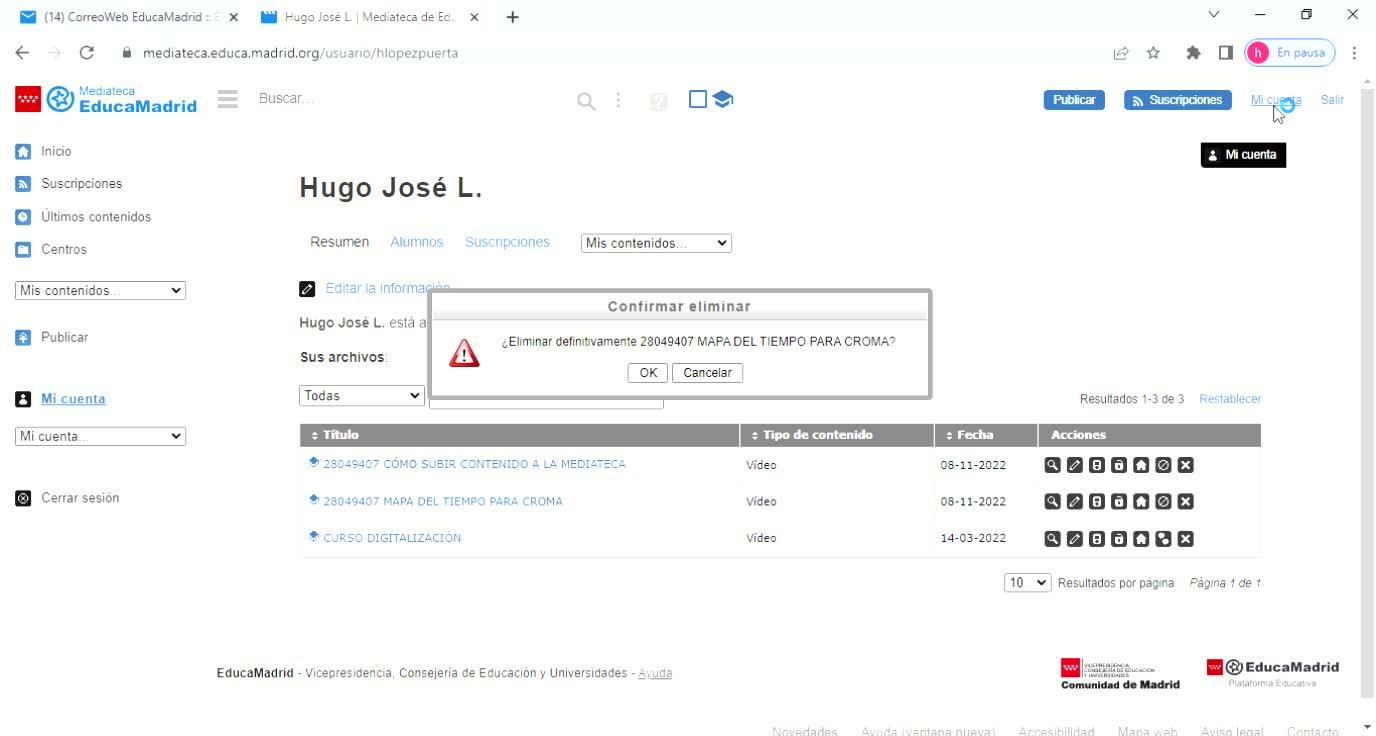Confirm deletion with the OK button
The height and width of the screenshot is (736, 1376).
coord(648,373)
